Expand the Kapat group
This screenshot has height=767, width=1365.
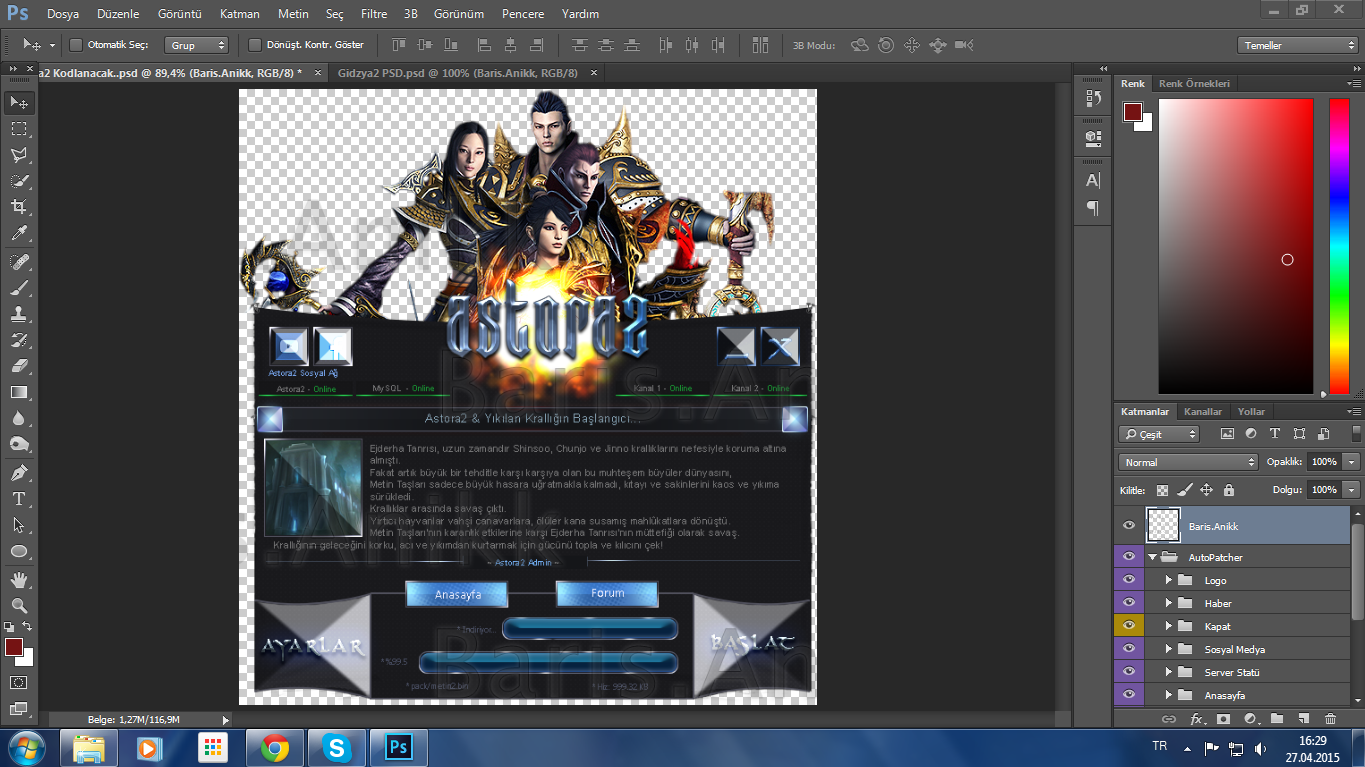pos(1168,626)
